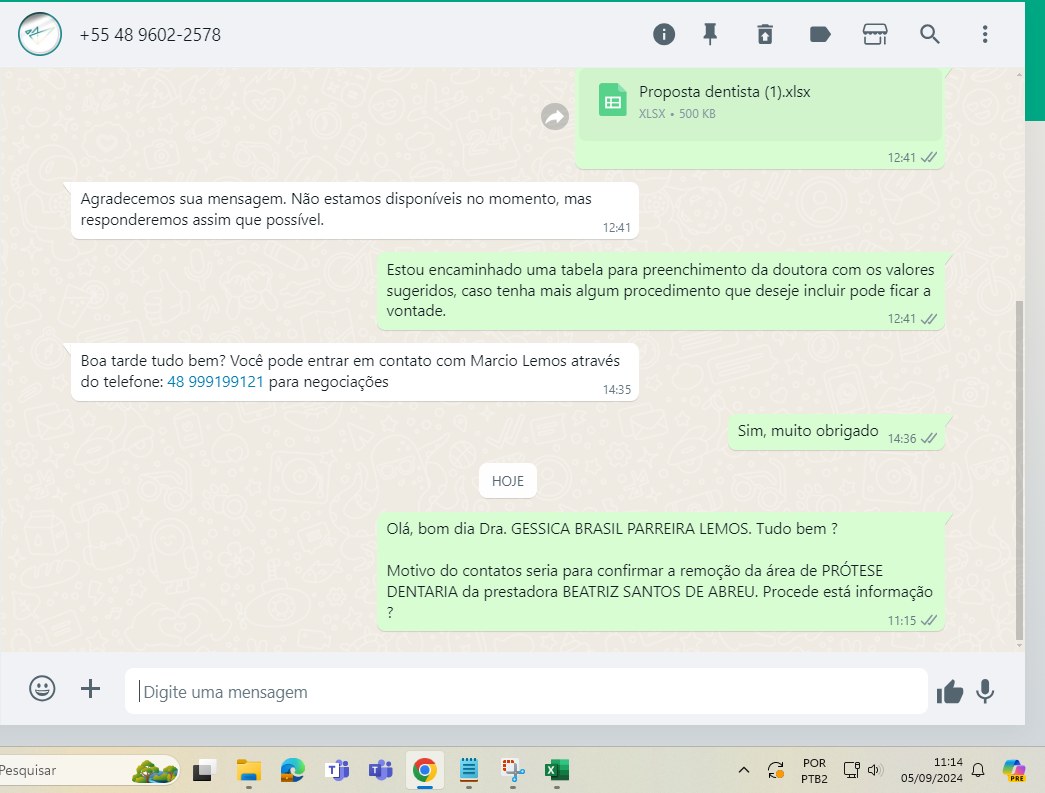
Task: Forward the Proposta dentista file with arrow icon
Action: (x=554, y=117)
